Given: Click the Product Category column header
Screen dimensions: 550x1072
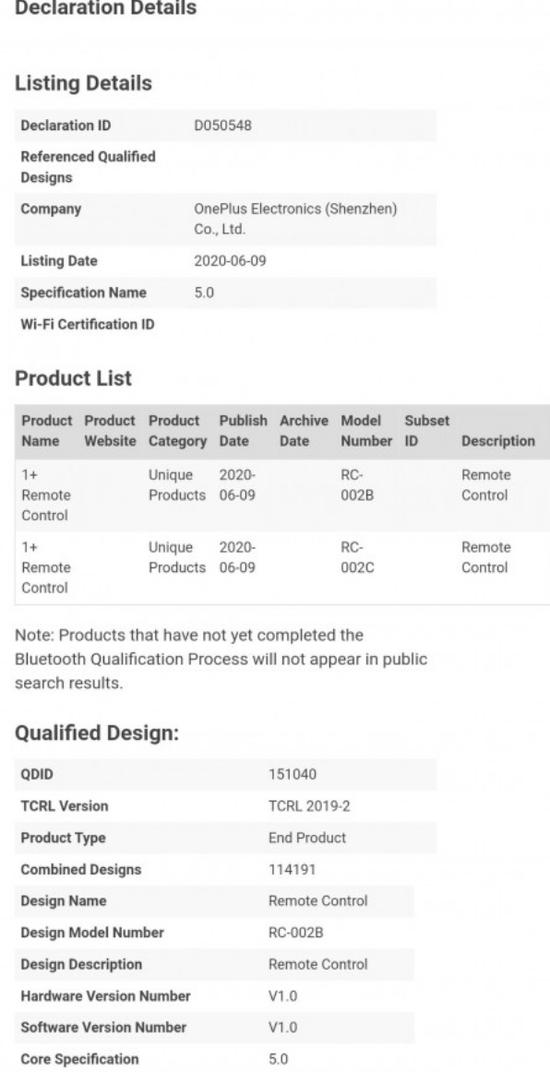Looking at the screenshot, I should click(177, 431).
